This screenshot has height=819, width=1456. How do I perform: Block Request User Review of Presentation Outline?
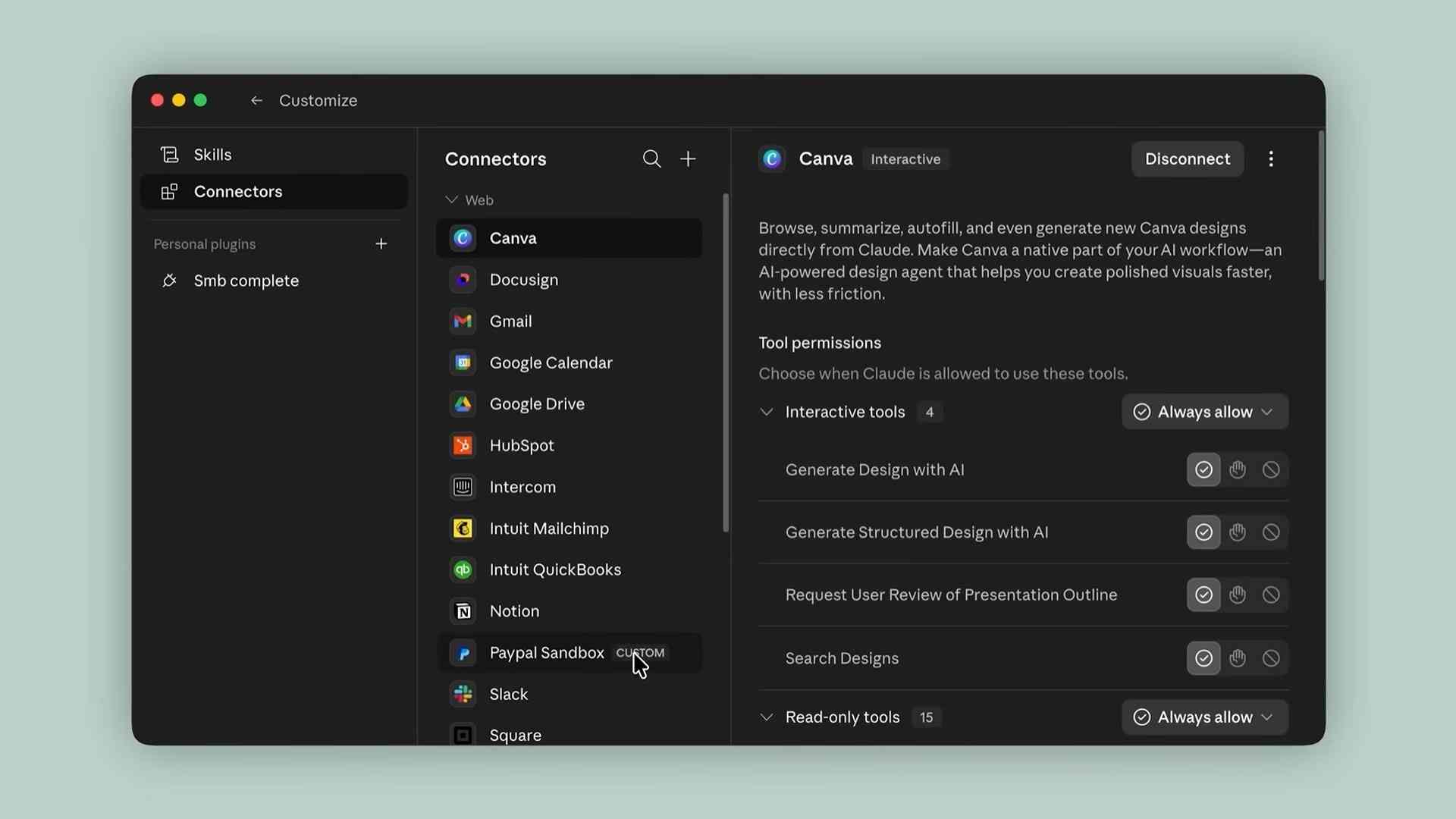click(1271, 595)
